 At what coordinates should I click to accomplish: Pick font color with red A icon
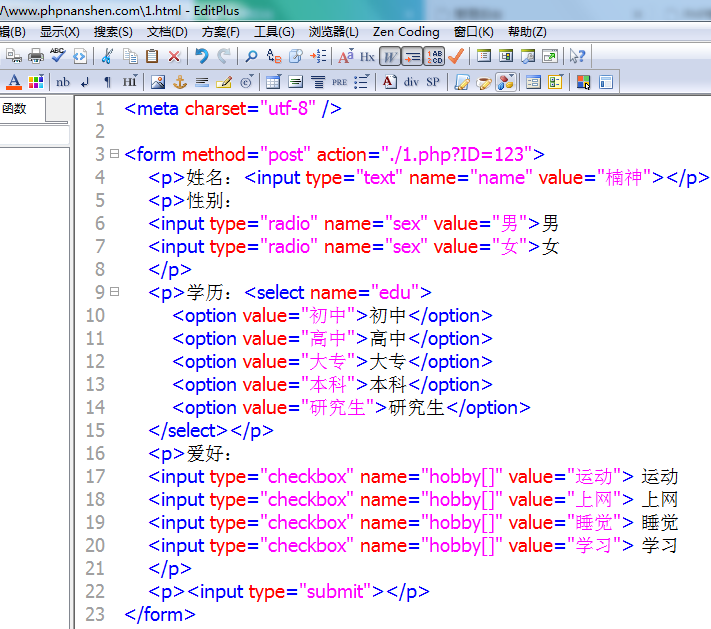(x=14, y=82)
